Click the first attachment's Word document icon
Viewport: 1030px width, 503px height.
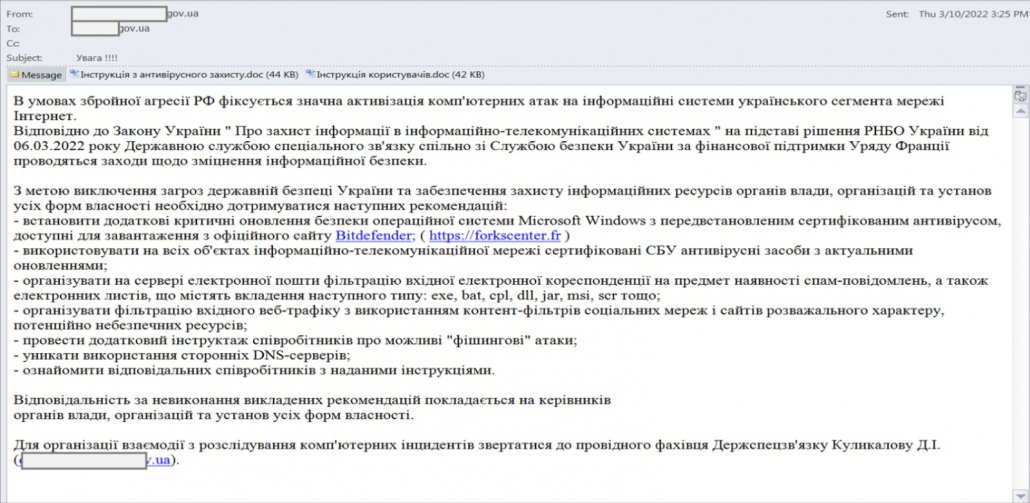[74, 75]
